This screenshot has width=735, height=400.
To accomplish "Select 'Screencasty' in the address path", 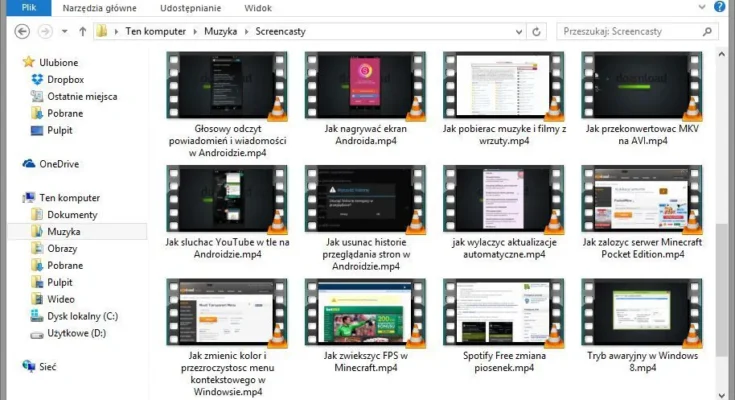I will point(280,31).
